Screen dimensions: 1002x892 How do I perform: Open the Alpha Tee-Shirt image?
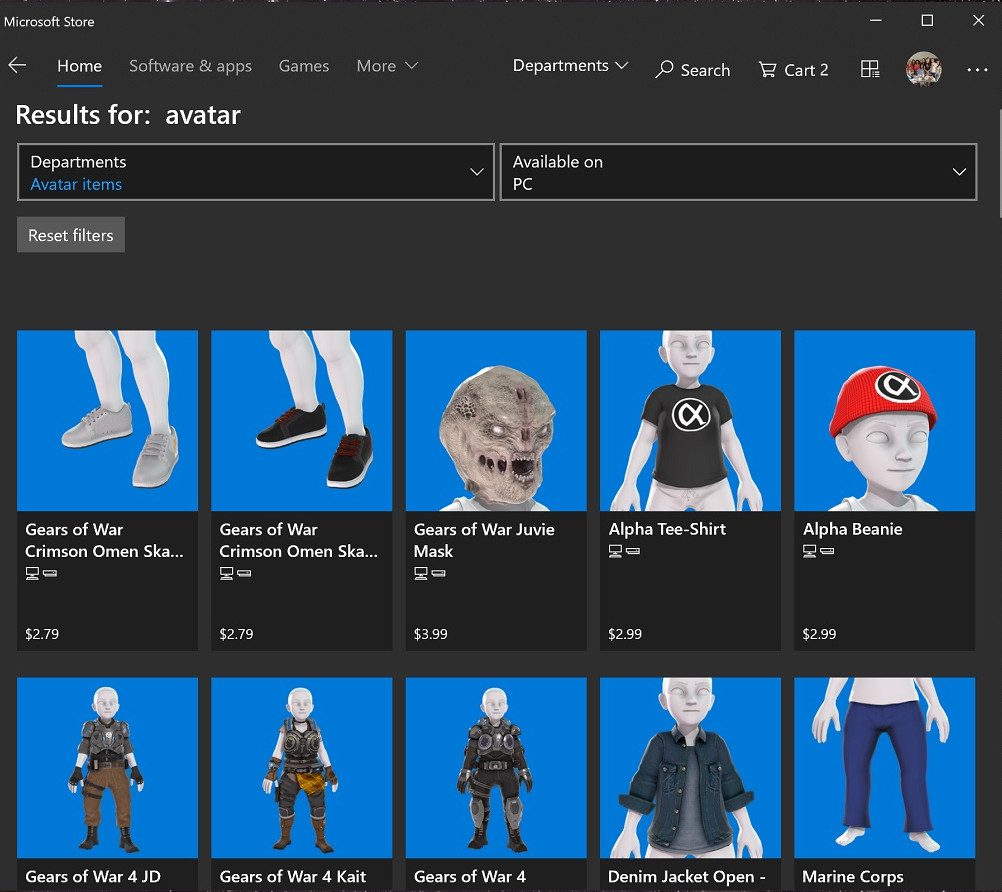point(690,420)
